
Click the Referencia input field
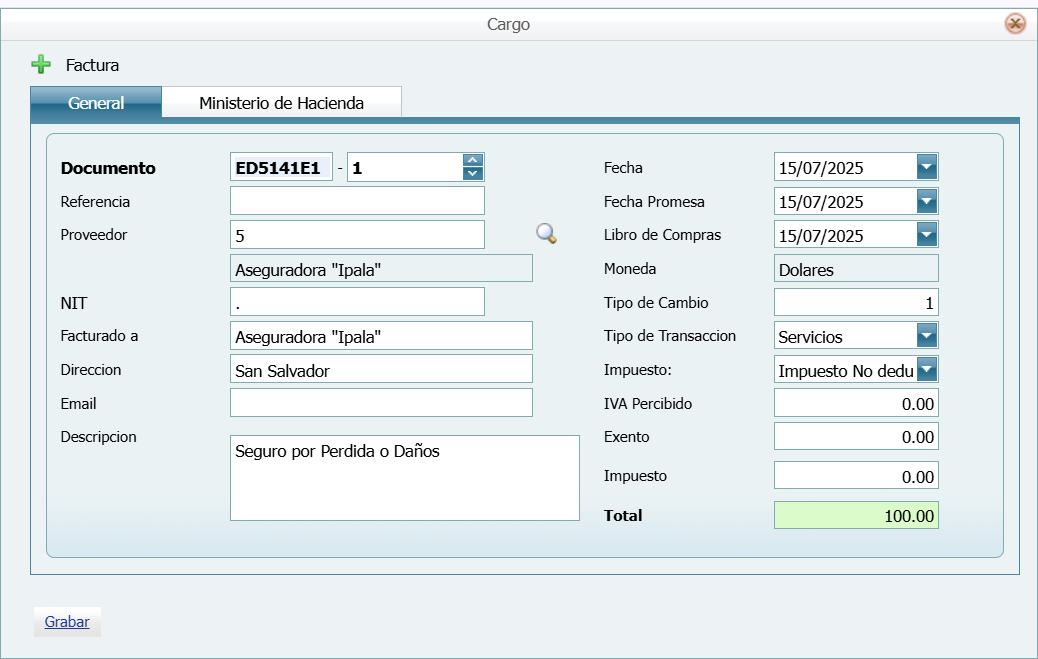pos(357,201)
